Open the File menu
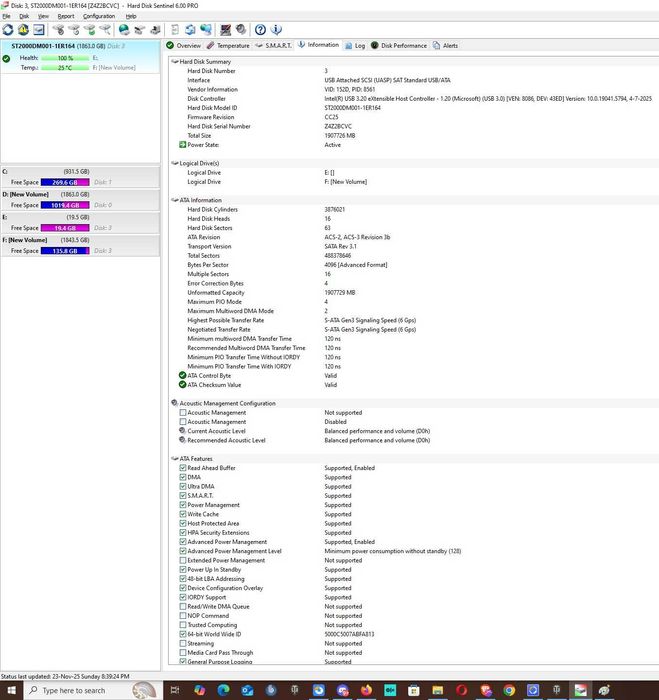This screenshot has width=659, height=700. (x=6, y=16)
